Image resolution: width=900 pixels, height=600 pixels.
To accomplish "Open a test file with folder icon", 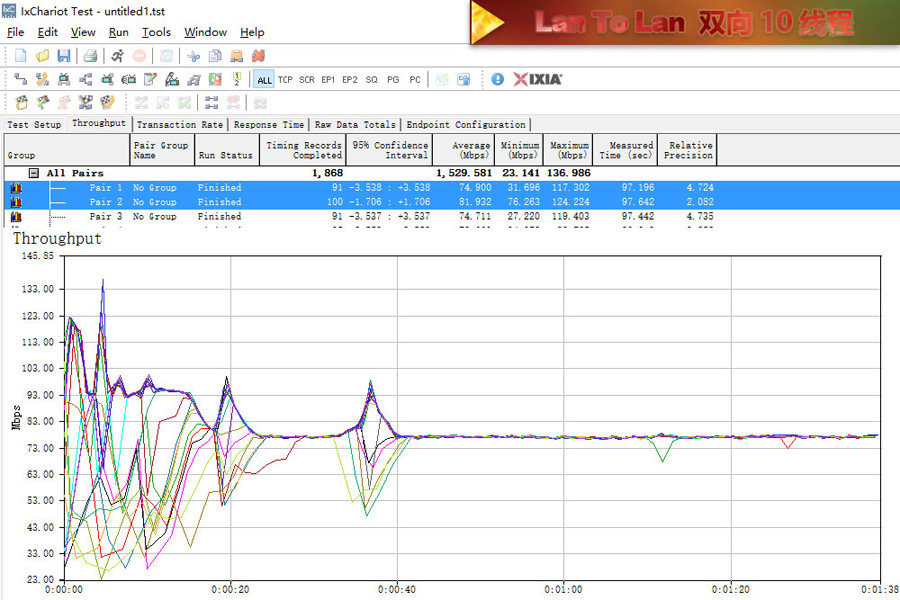I will 42,56.
